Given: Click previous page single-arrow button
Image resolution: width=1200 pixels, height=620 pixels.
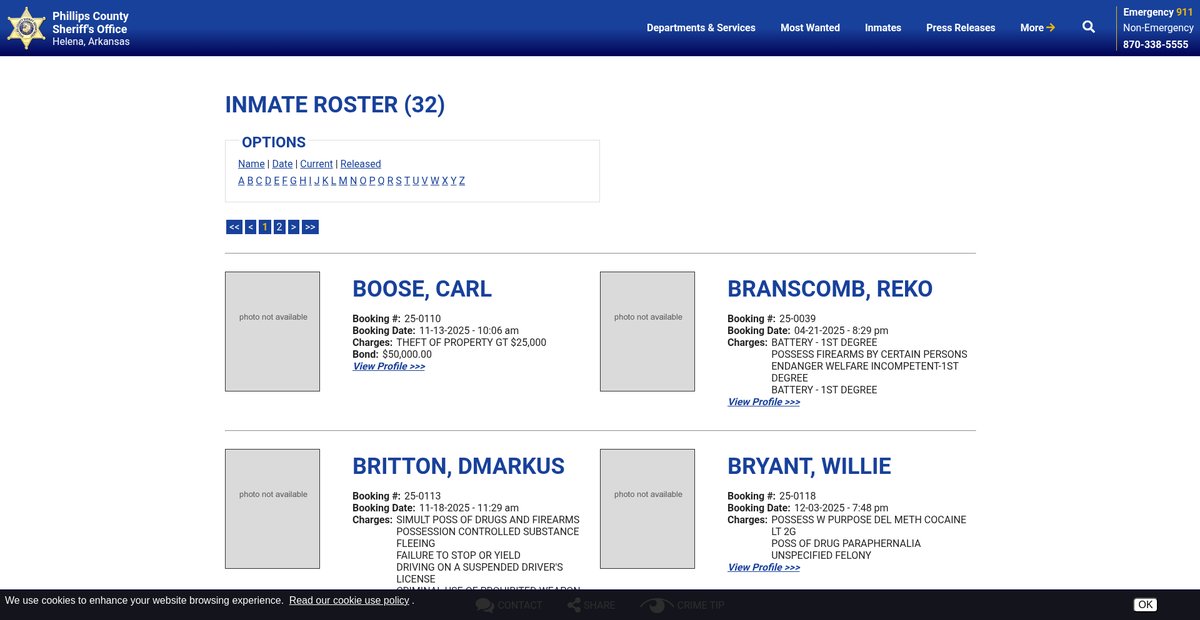Looking at the screenshot, I should pyautogui.click(x=250, y=227).
